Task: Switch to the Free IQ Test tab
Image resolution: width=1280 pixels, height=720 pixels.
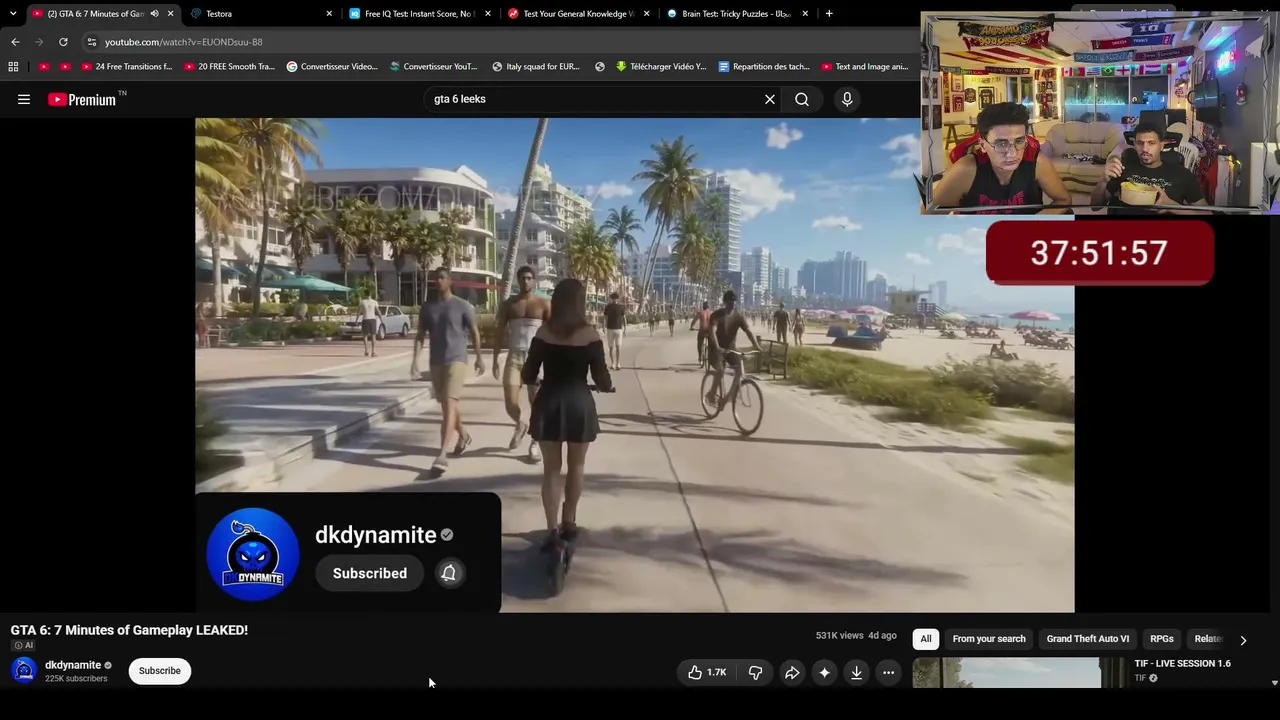Action: (420, 14)
